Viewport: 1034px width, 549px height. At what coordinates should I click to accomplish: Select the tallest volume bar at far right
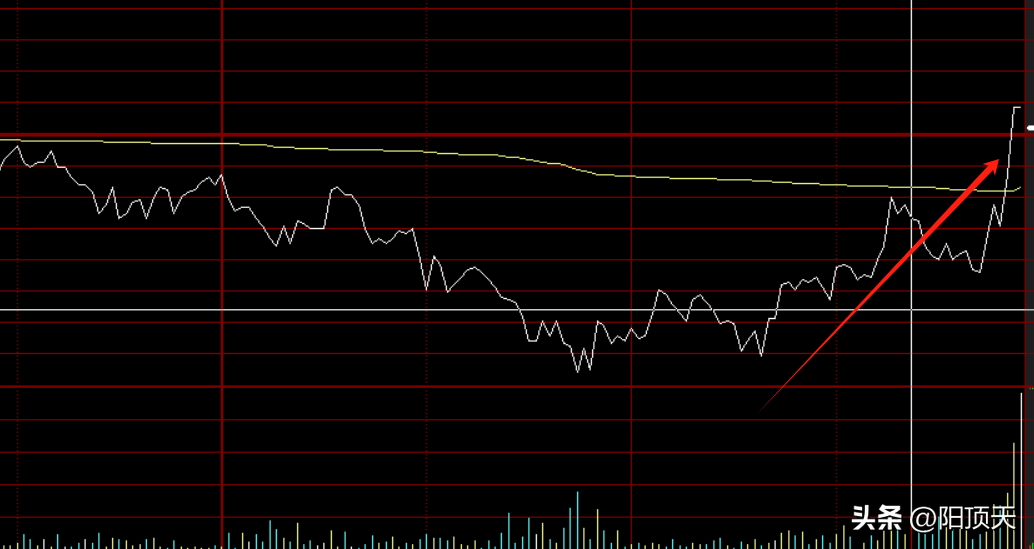click(1021, 470)
